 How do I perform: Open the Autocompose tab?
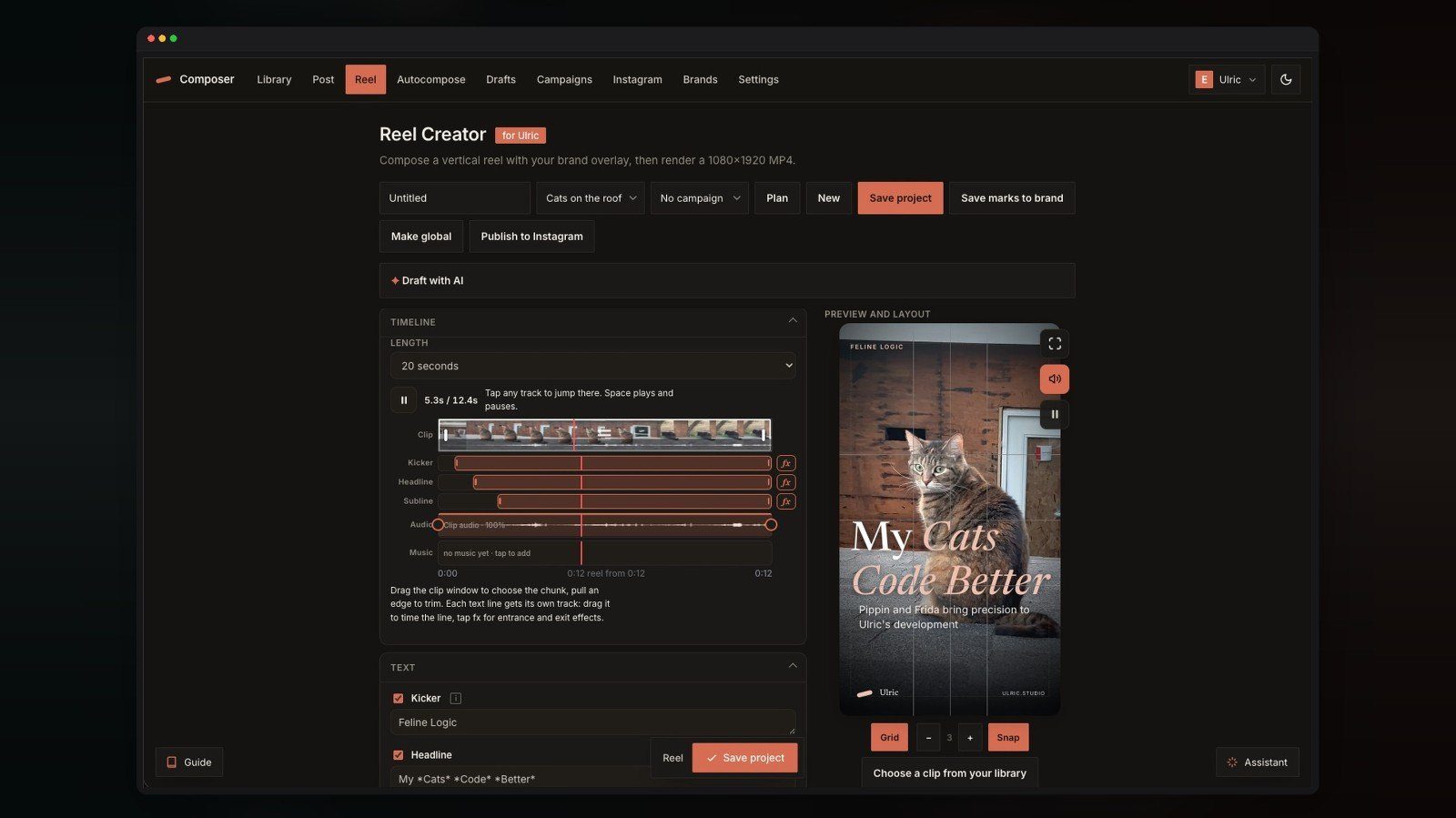(x=431, y=80)
